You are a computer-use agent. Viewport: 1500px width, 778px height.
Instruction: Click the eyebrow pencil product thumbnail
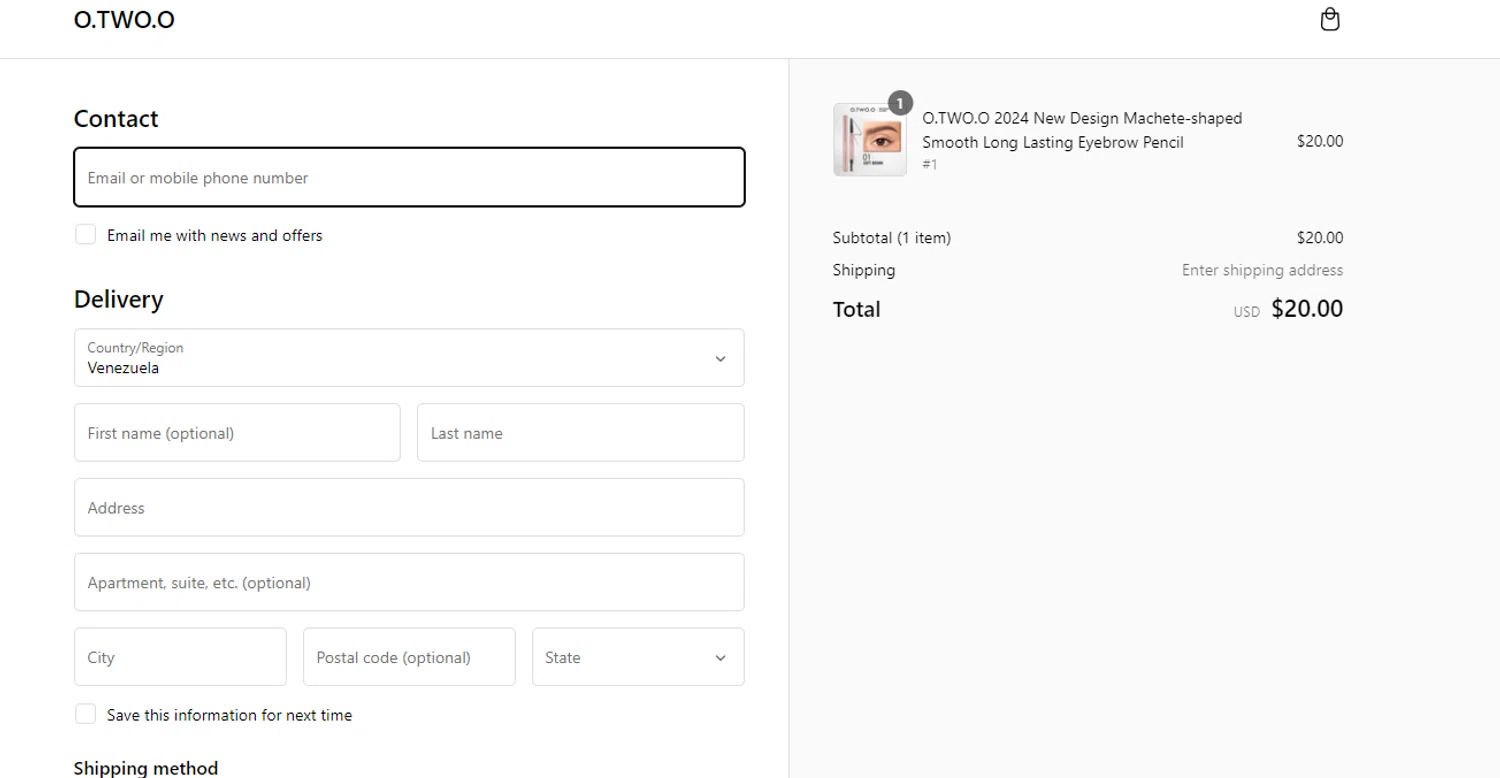click(870, 140)
